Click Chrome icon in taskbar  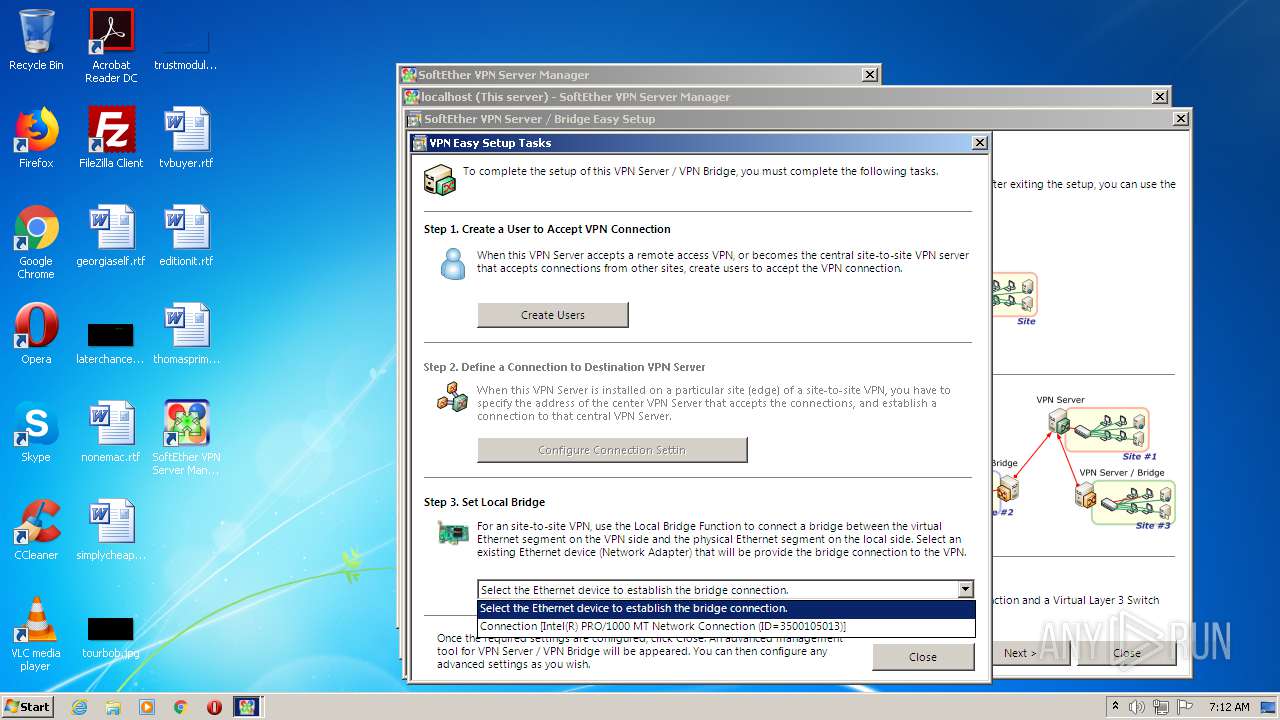(180, 707)
